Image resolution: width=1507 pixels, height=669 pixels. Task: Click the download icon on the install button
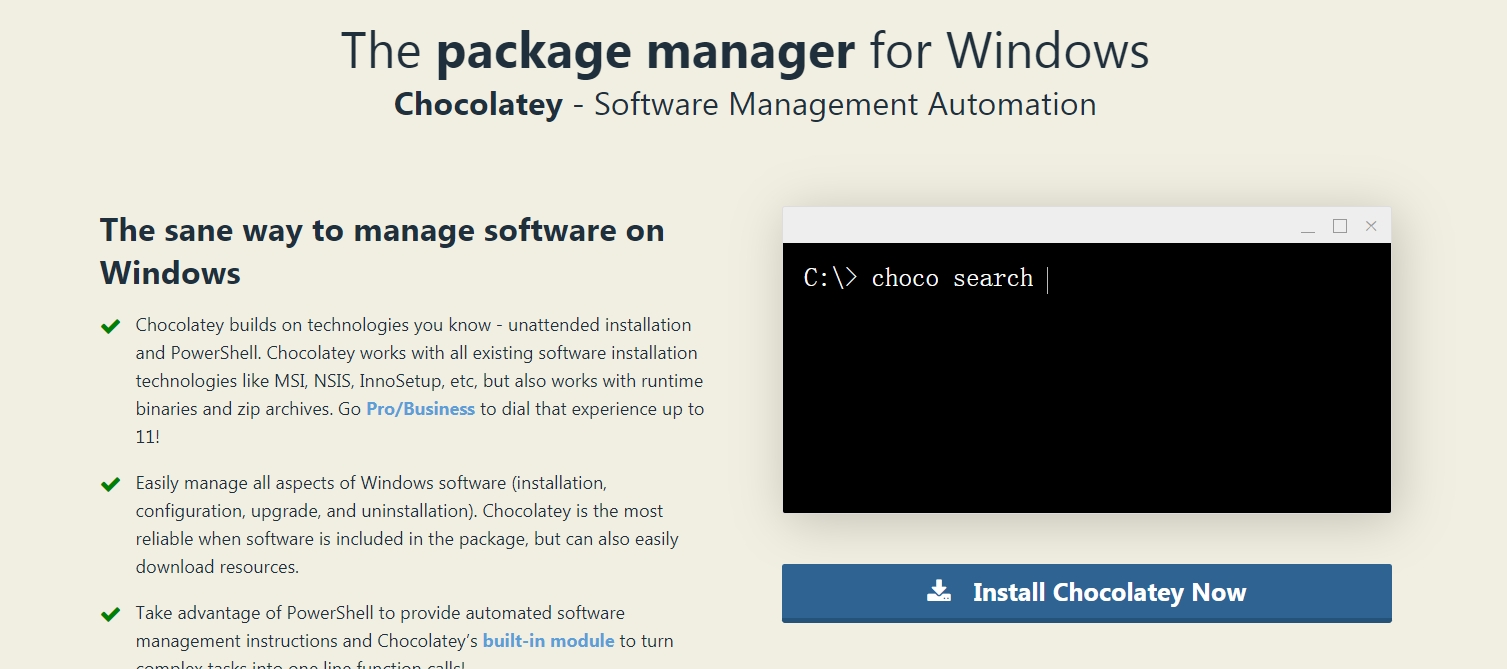coord(939,591)
